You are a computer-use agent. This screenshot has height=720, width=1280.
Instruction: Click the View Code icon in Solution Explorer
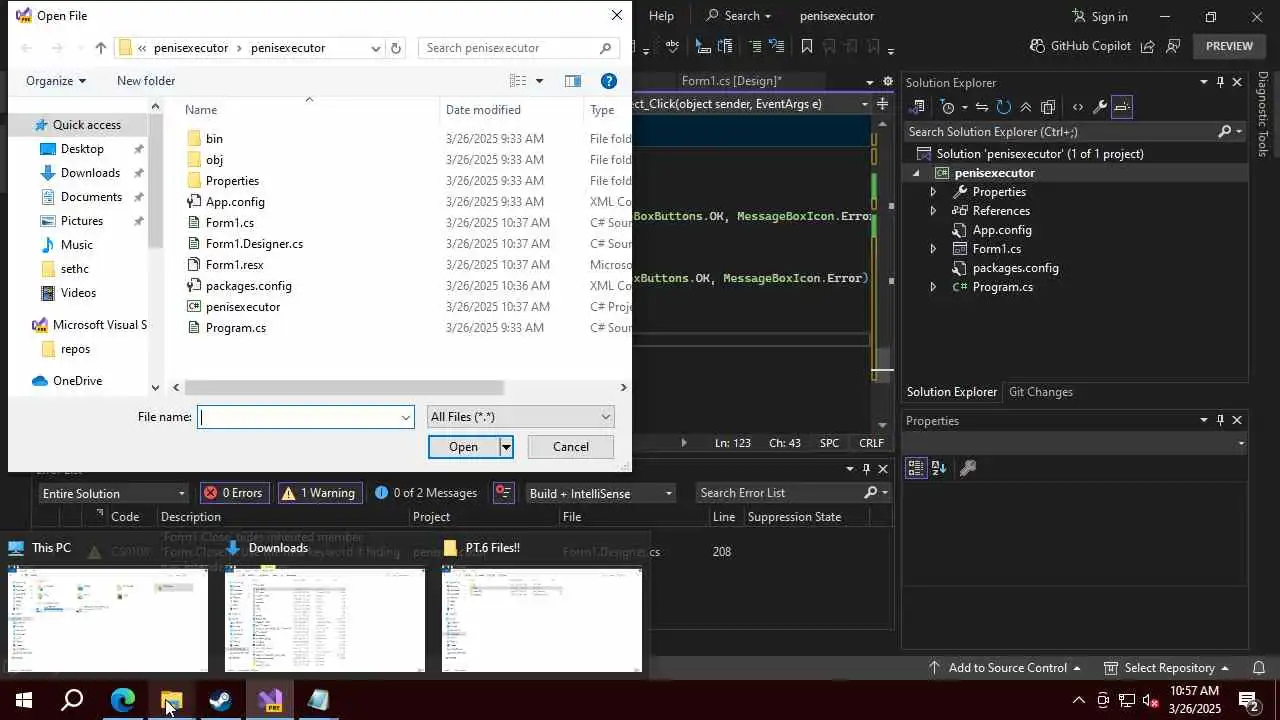(x=1077, y=107)
